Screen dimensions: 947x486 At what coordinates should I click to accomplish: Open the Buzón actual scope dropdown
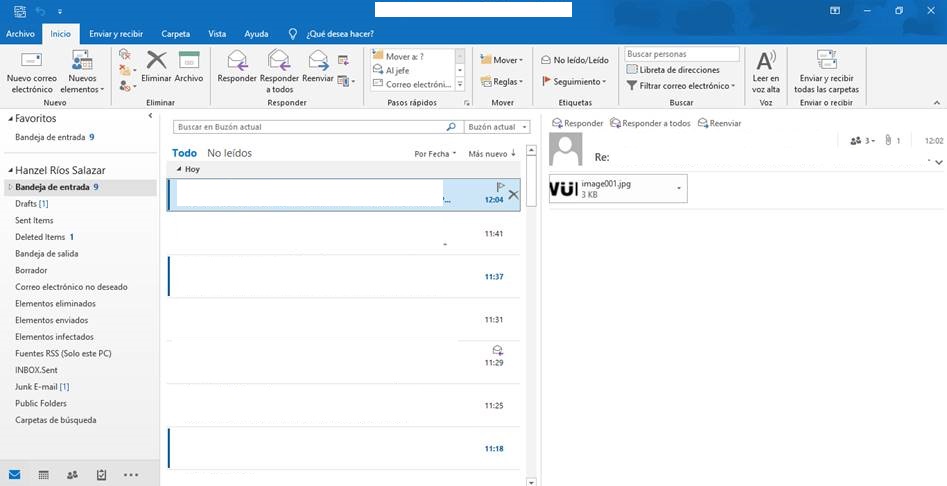click(497, 127)
